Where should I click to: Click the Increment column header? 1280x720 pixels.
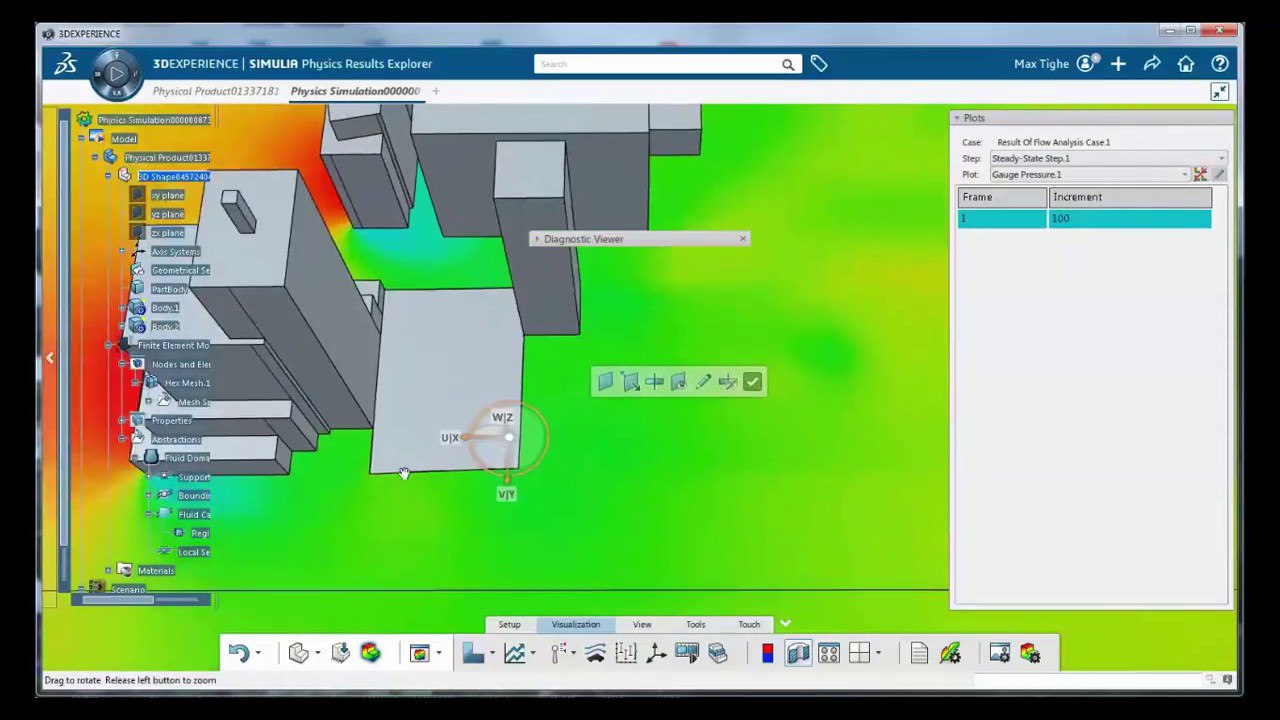pyautogui.click(x=1129, y=197)
